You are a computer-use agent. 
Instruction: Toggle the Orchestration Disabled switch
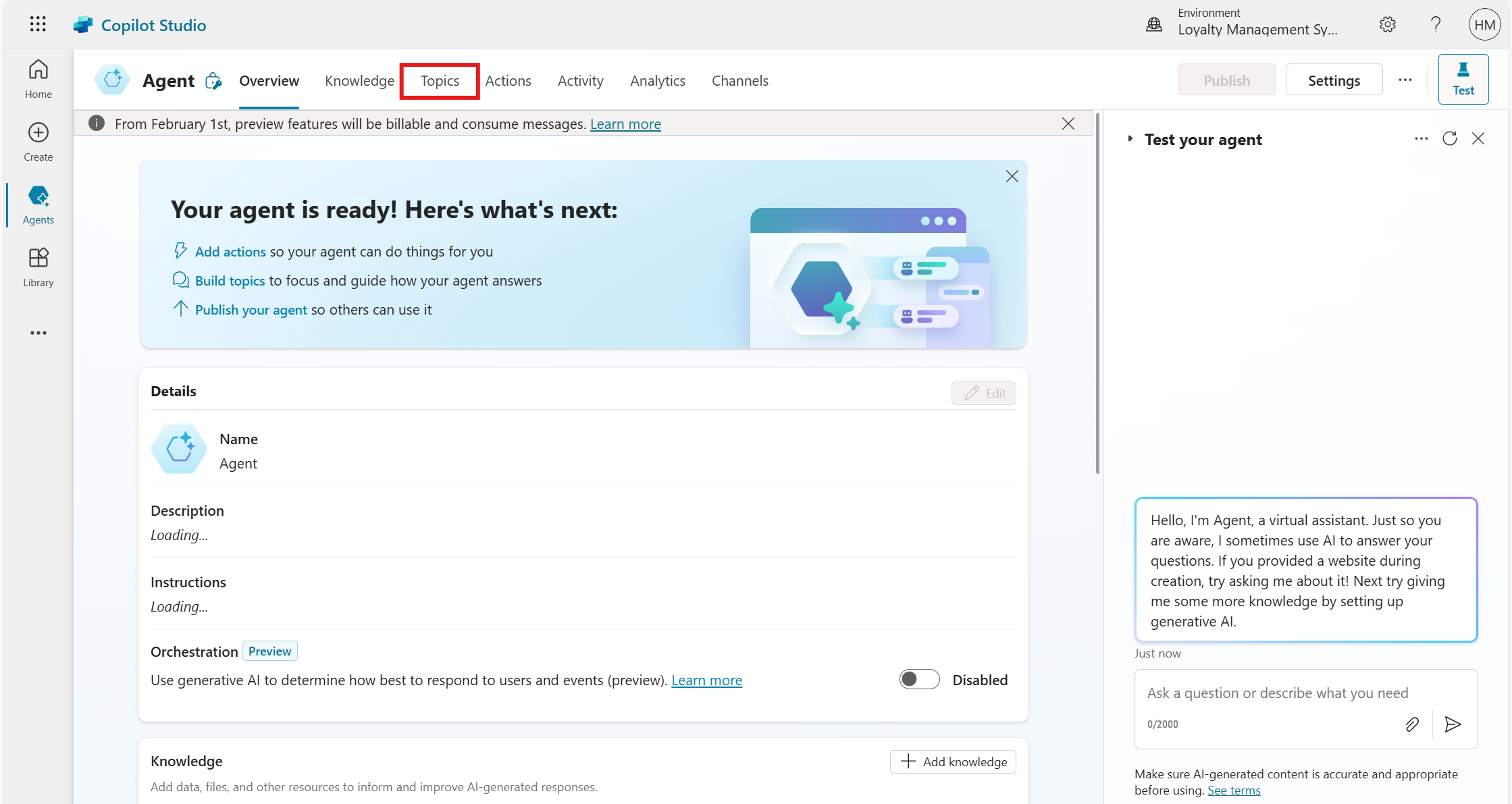[919, 679]
